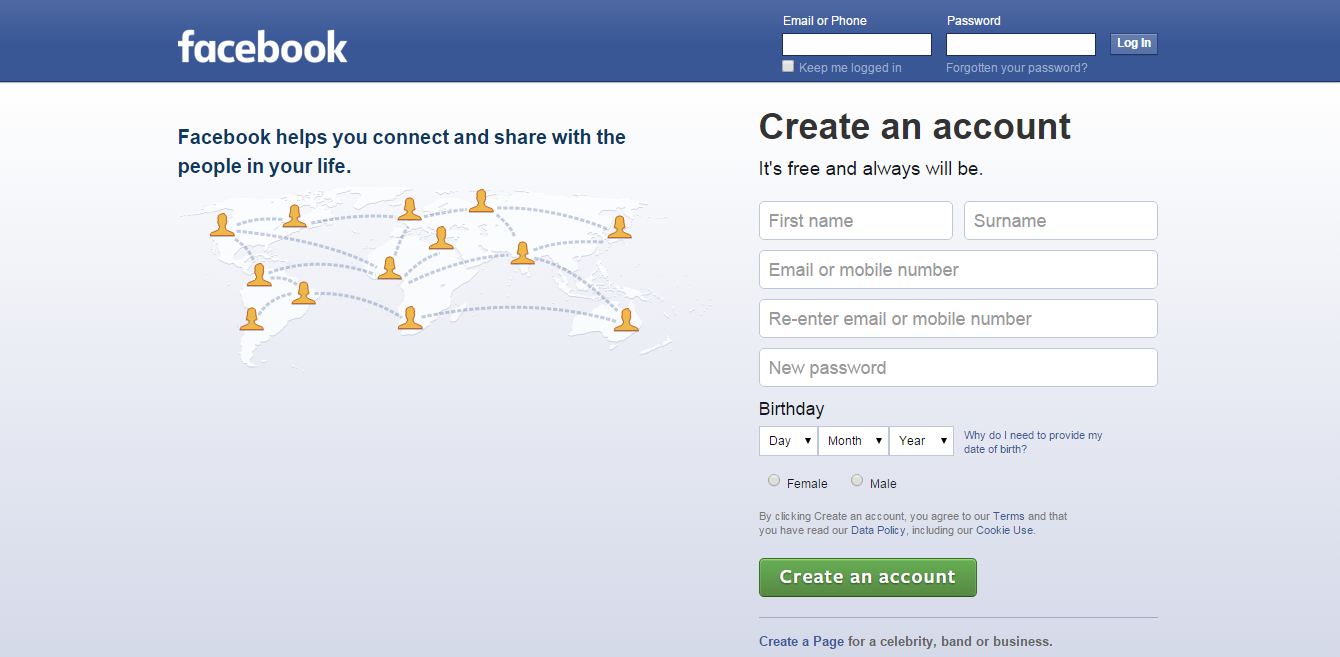The height and width of the screenshot is (657, 1340).
Task: Focus the Surname field
Action: click(1061, 221)
